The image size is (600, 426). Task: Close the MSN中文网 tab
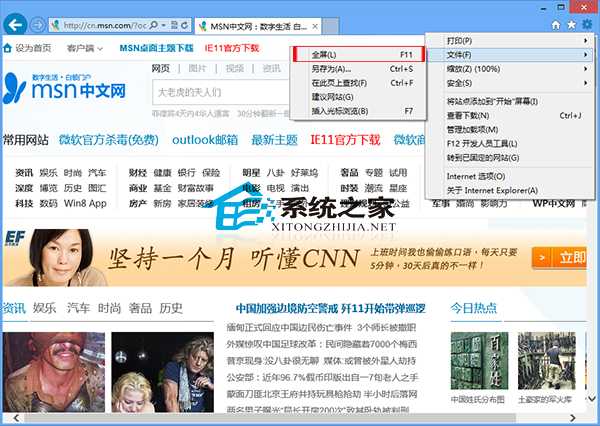[x=315, y=26]
